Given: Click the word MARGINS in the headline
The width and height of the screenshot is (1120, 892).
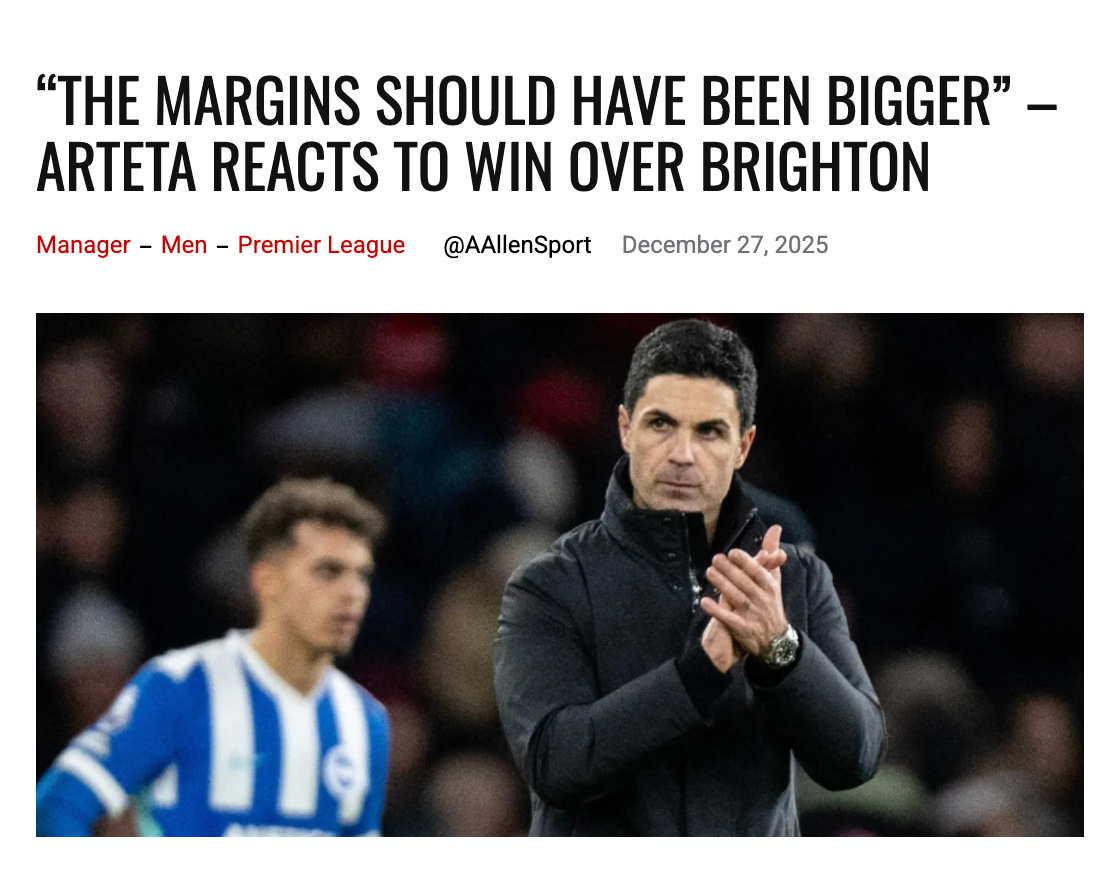Looking at the screenshot, I should coord(258,101).
